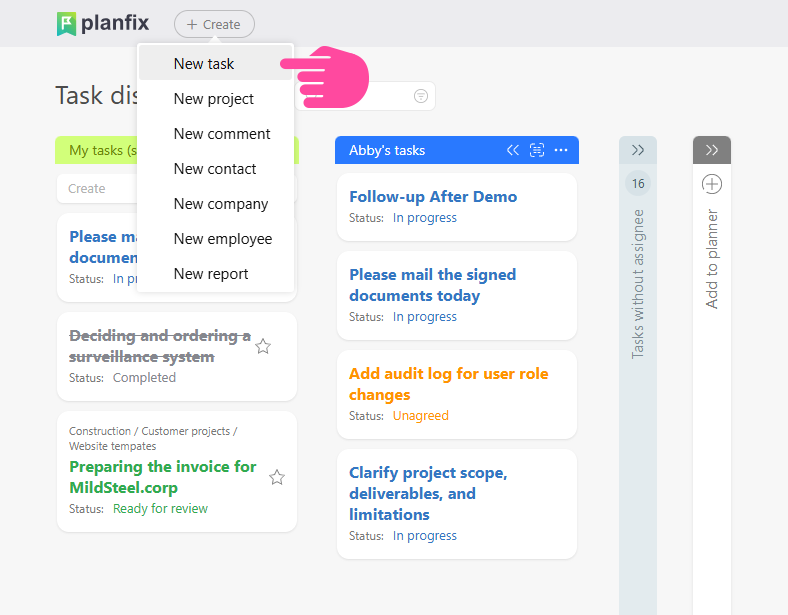This screenshot has height=615, width=788.
Task: Click the Planfix logo
Action: point(103,24)
